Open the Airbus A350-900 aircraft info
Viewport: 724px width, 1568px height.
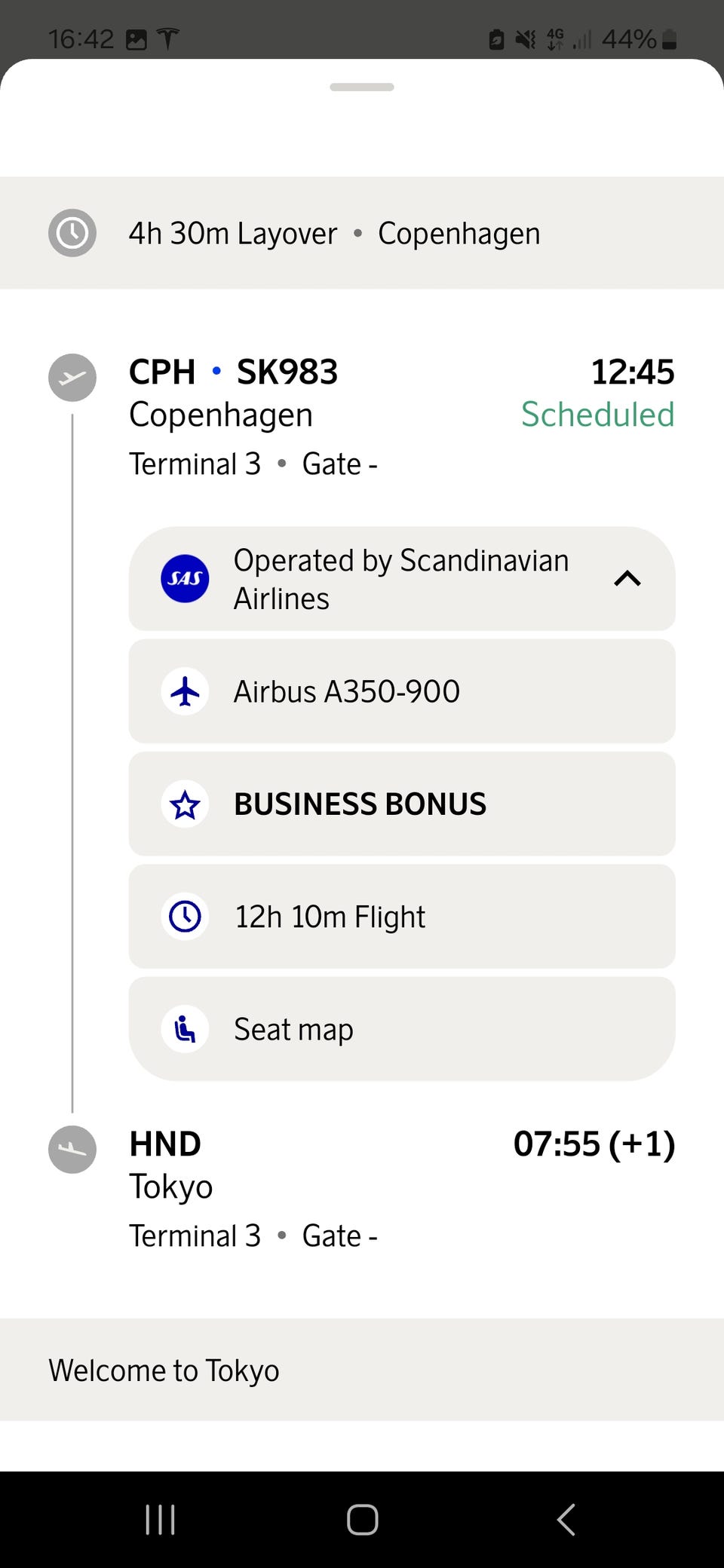click(x=401, y=691)
